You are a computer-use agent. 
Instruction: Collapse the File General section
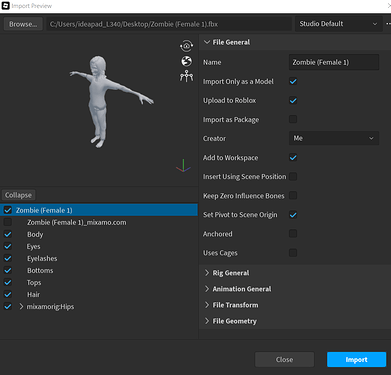pos(207,42)
